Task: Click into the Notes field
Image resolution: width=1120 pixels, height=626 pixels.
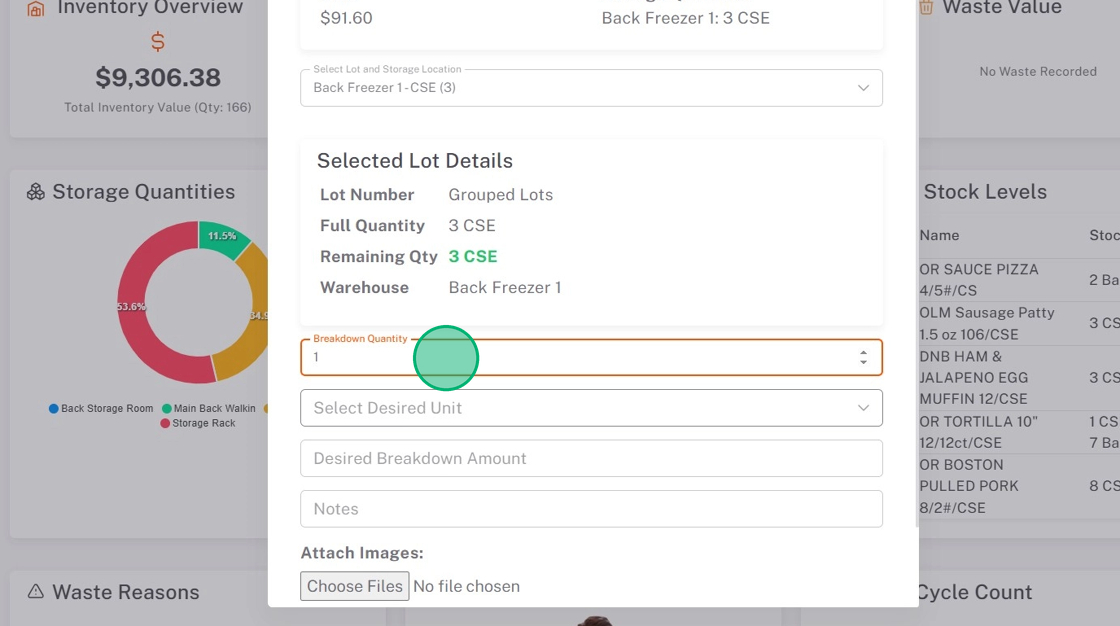Action: point(591,509)
